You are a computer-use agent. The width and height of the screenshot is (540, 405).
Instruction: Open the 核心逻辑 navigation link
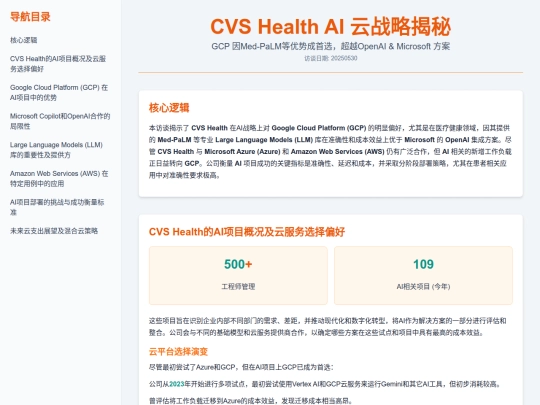[23, 40]
